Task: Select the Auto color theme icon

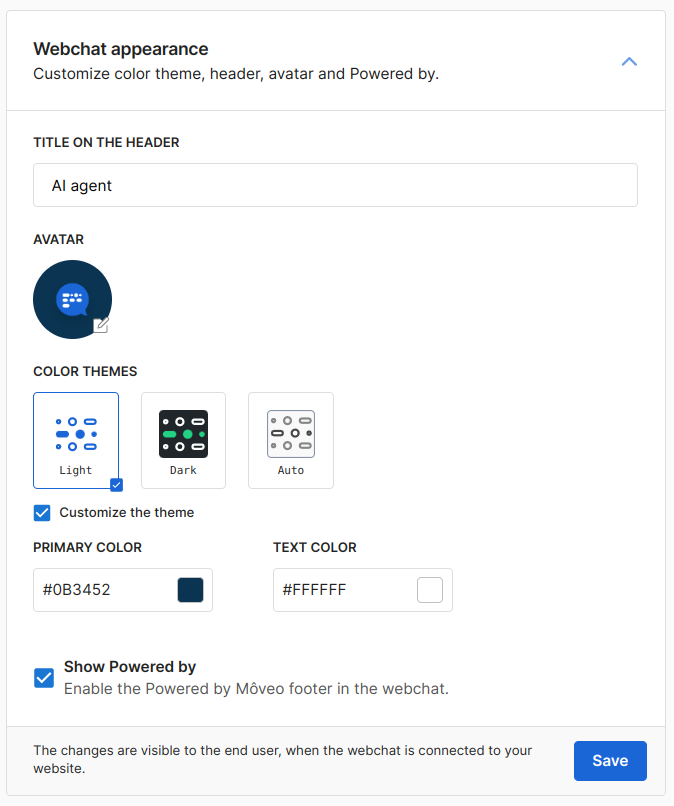Action: (x=291, y=433)
